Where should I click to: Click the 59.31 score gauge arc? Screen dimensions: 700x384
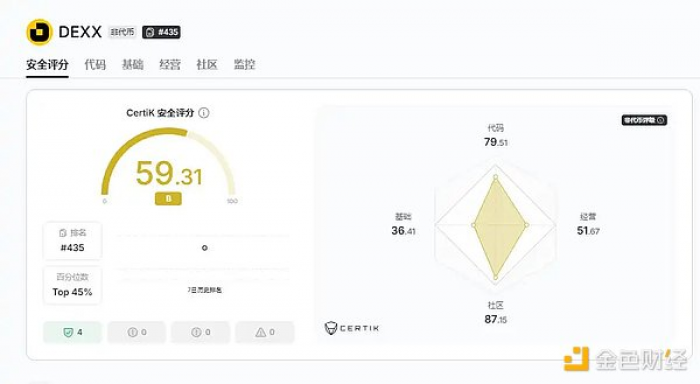tap(168, 165)
